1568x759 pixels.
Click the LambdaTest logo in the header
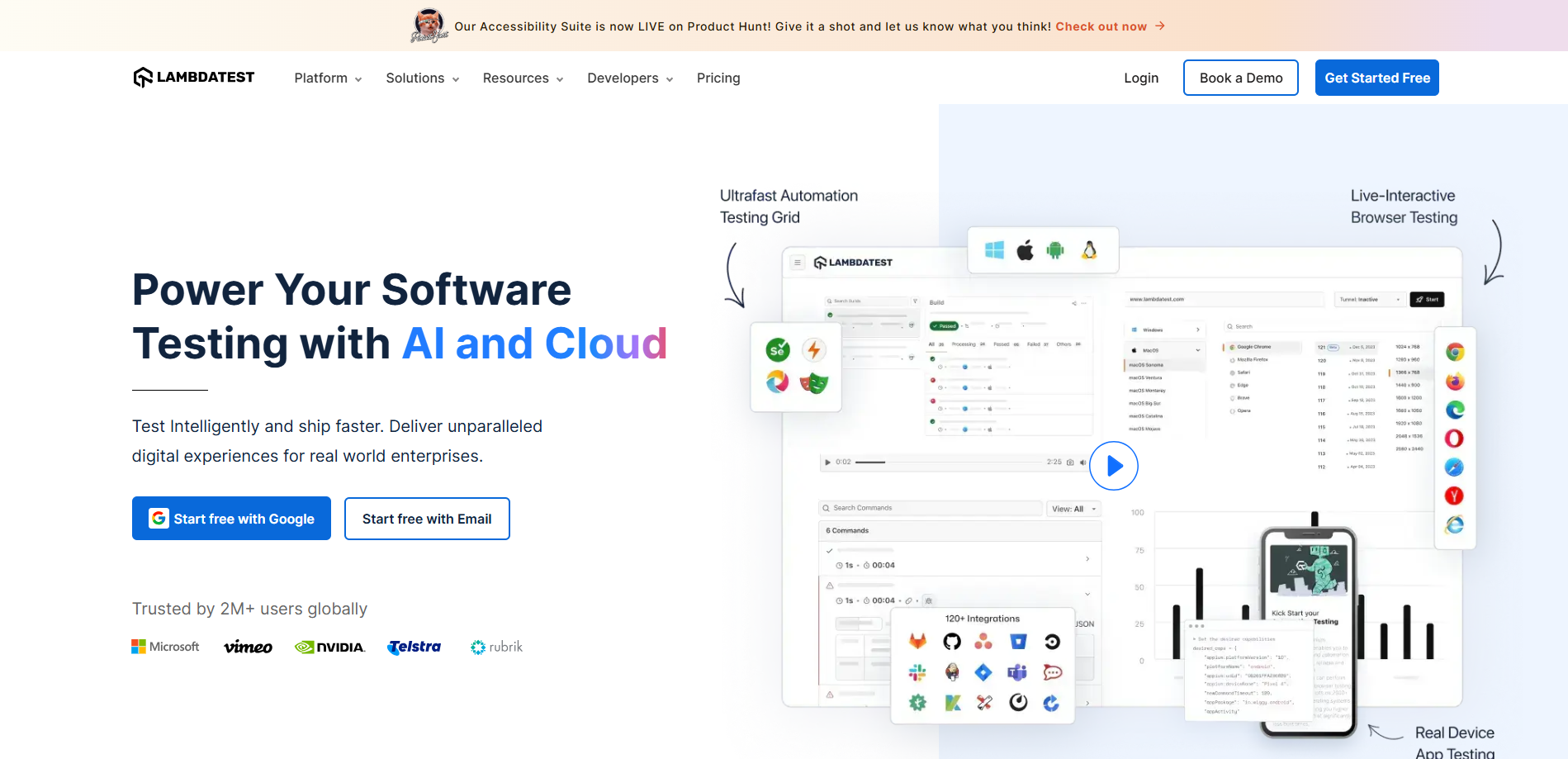coord(194,77)
